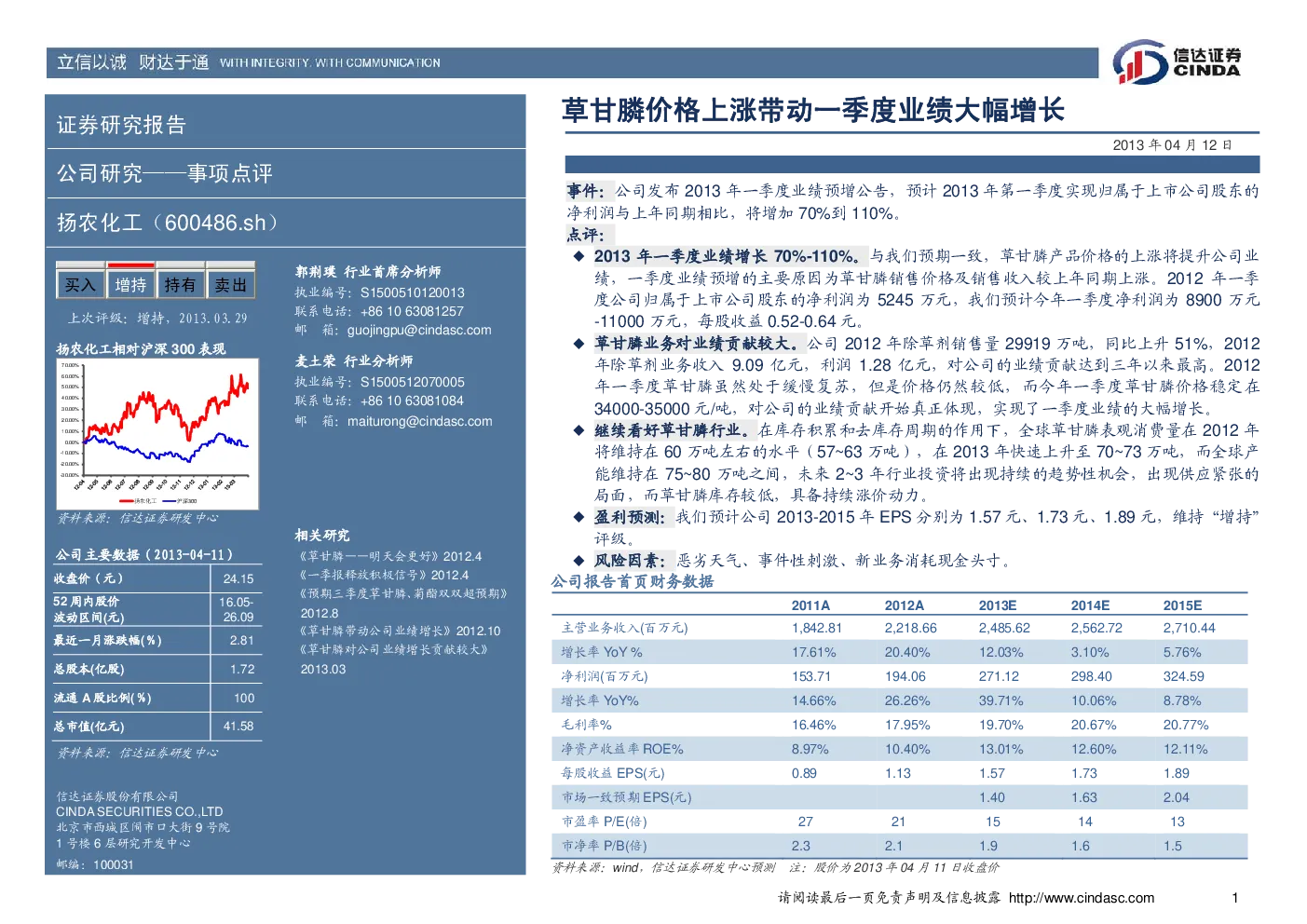
Task: Click the report title 草甘膦价格上涨带动一季度业绩大幅增长
Action: pos(812,111)
